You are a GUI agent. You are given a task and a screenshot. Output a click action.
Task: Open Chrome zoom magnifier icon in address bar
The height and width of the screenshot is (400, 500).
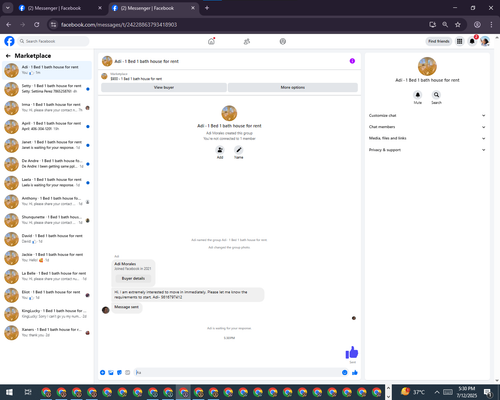(445, 25)
